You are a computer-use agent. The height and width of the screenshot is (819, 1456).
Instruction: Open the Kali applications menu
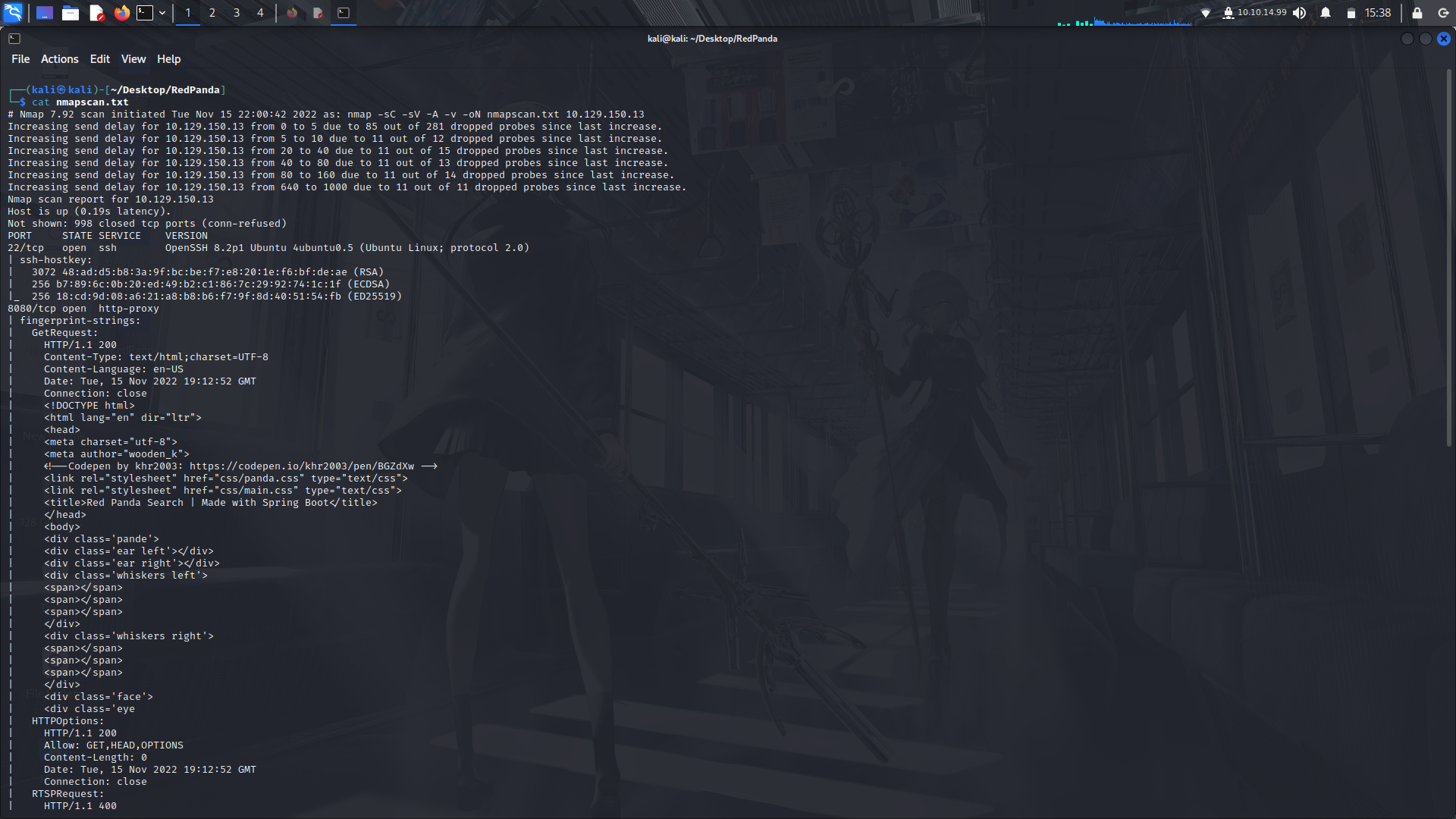pos(14,13)
